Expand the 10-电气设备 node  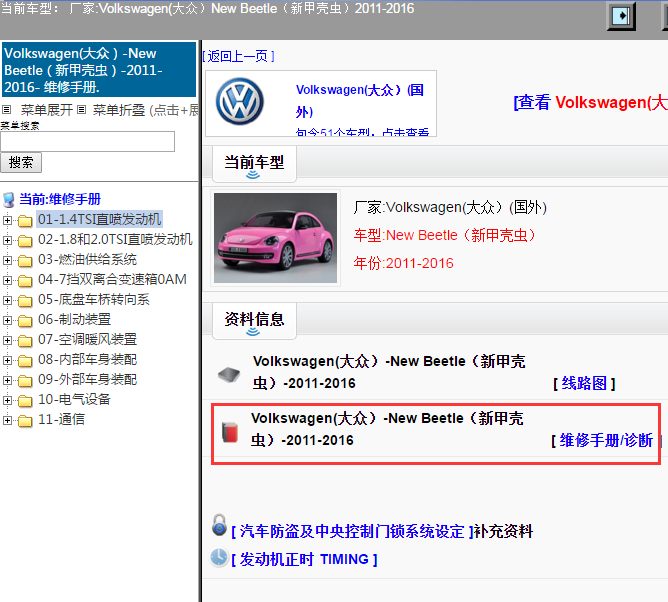click(7, 400)
